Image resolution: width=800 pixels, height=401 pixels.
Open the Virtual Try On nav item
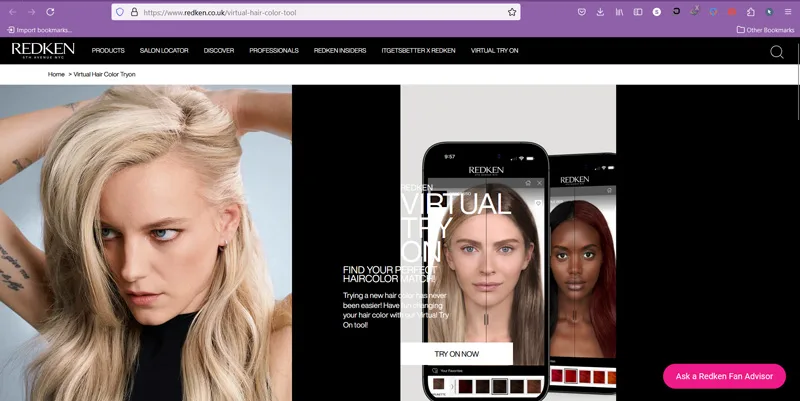[494, 51]
